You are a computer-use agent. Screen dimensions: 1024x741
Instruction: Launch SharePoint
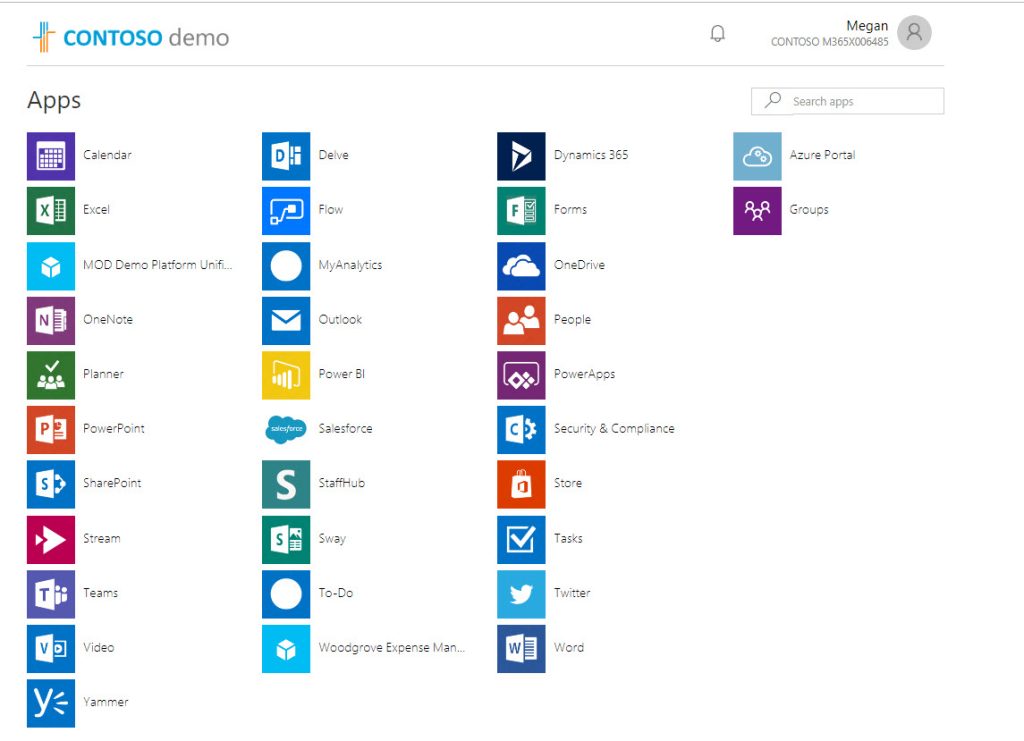(51, 484)
